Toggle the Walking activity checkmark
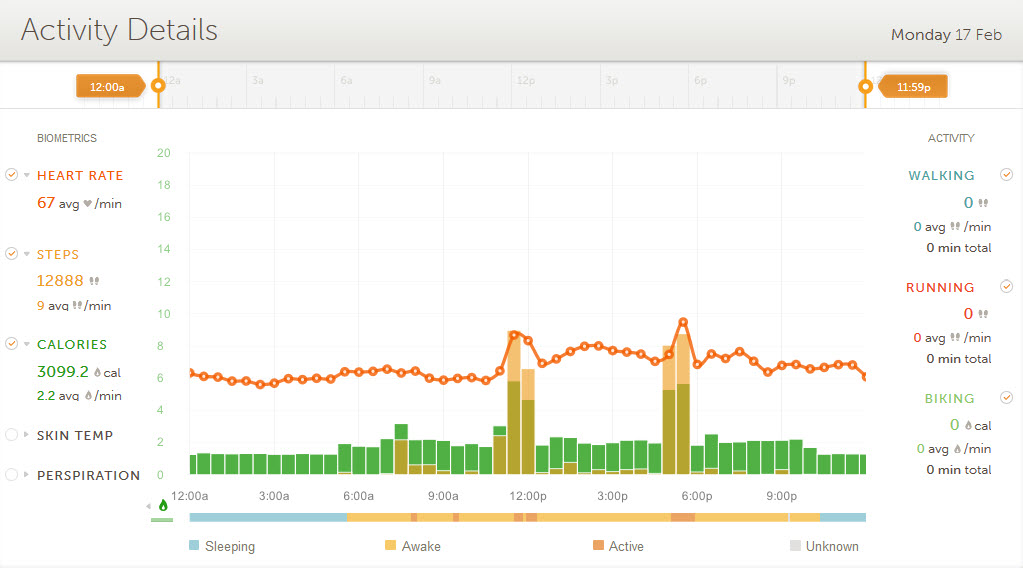Screen dimensions: 1023x568 click(x=1006, y=175)
